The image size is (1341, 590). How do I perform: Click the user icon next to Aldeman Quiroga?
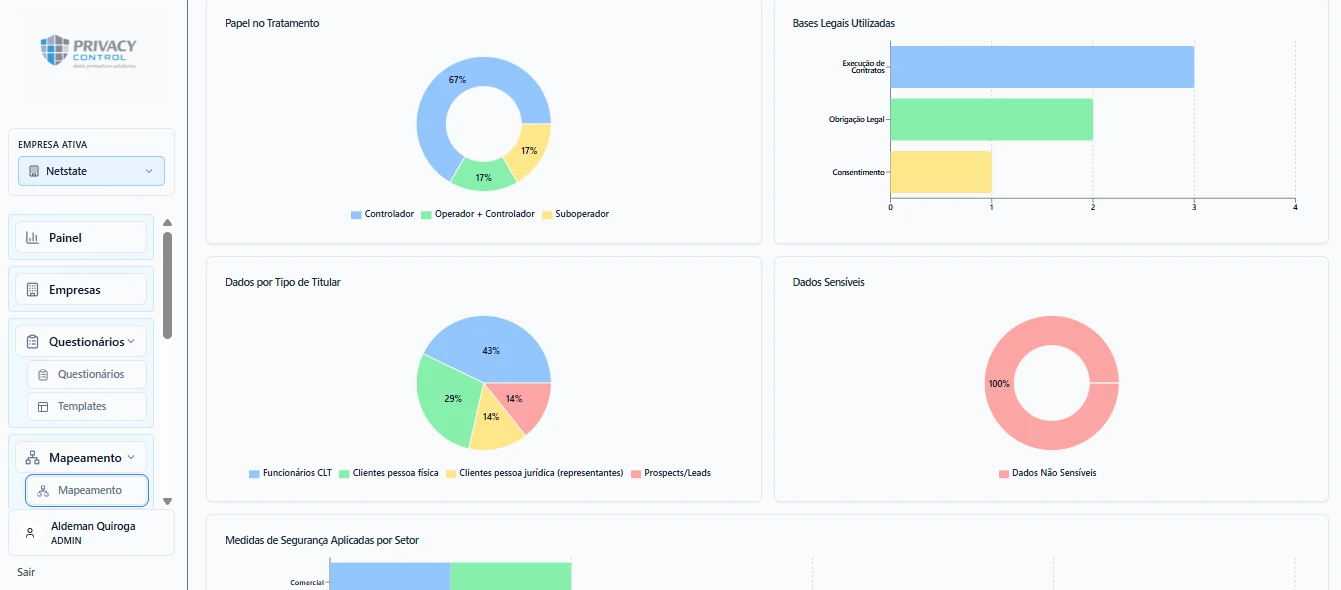[30, 533]
